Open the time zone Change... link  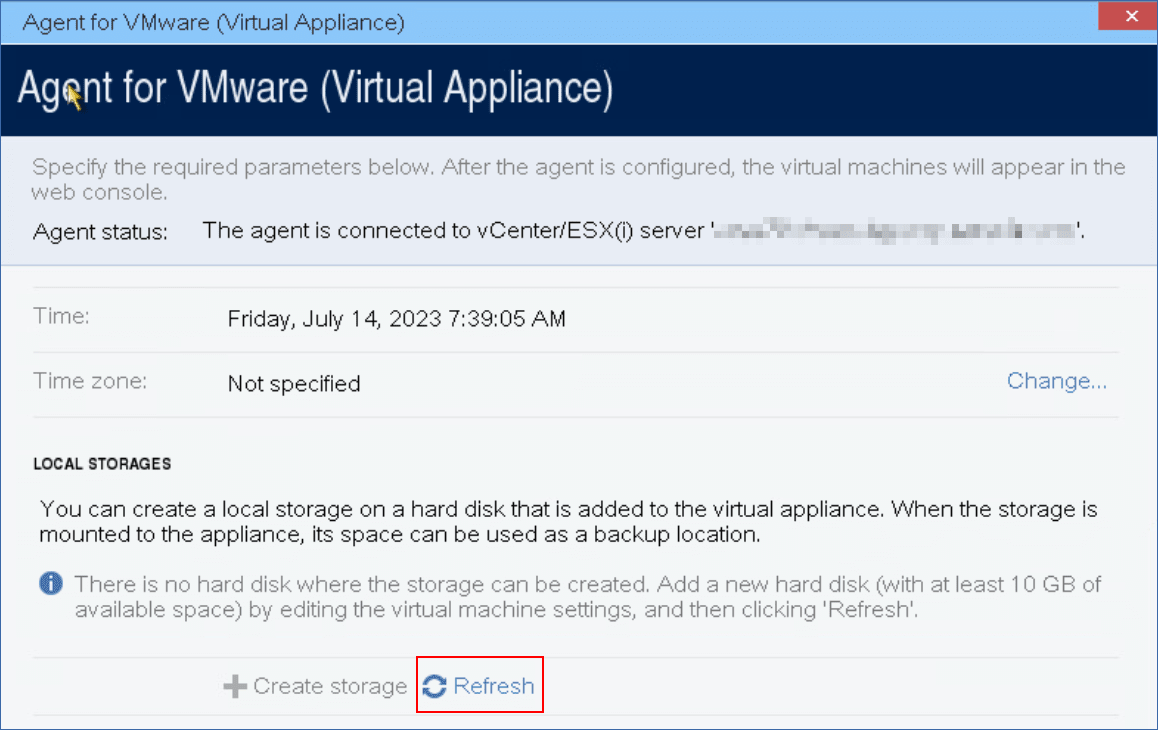[1057, 381]
